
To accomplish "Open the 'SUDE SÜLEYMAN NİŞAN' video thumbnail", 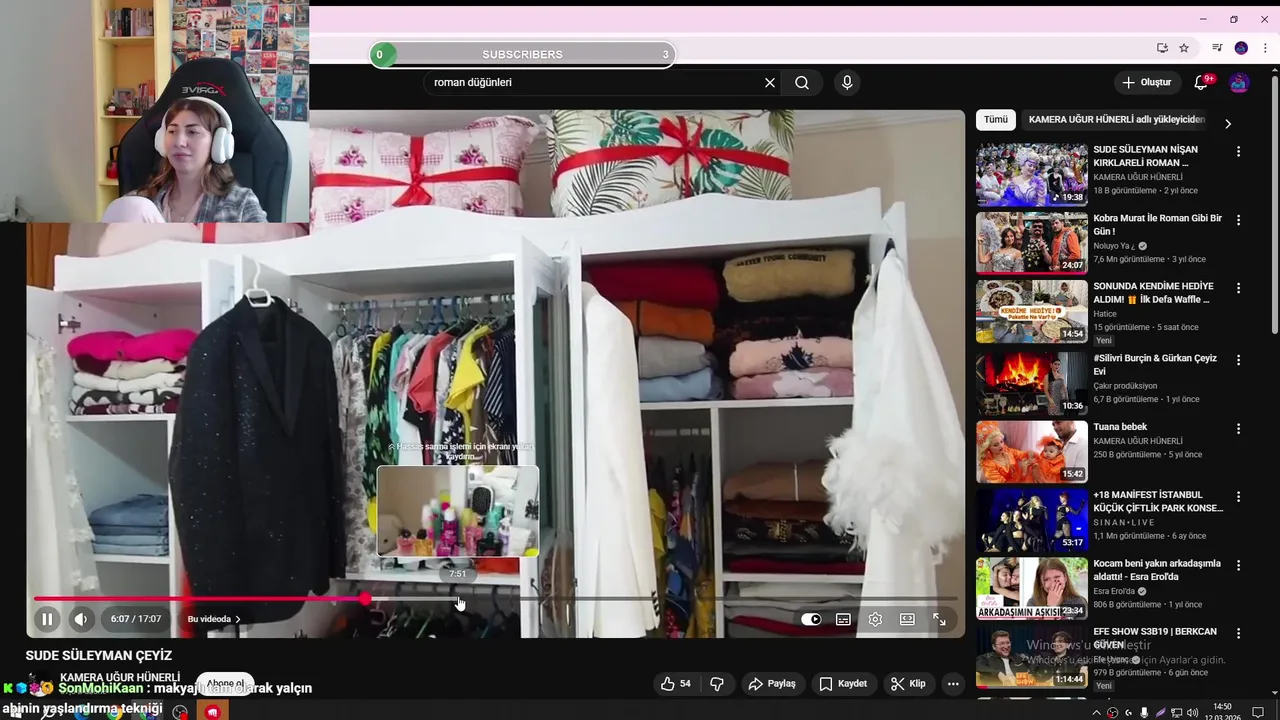I will [x=1032, y=174].
